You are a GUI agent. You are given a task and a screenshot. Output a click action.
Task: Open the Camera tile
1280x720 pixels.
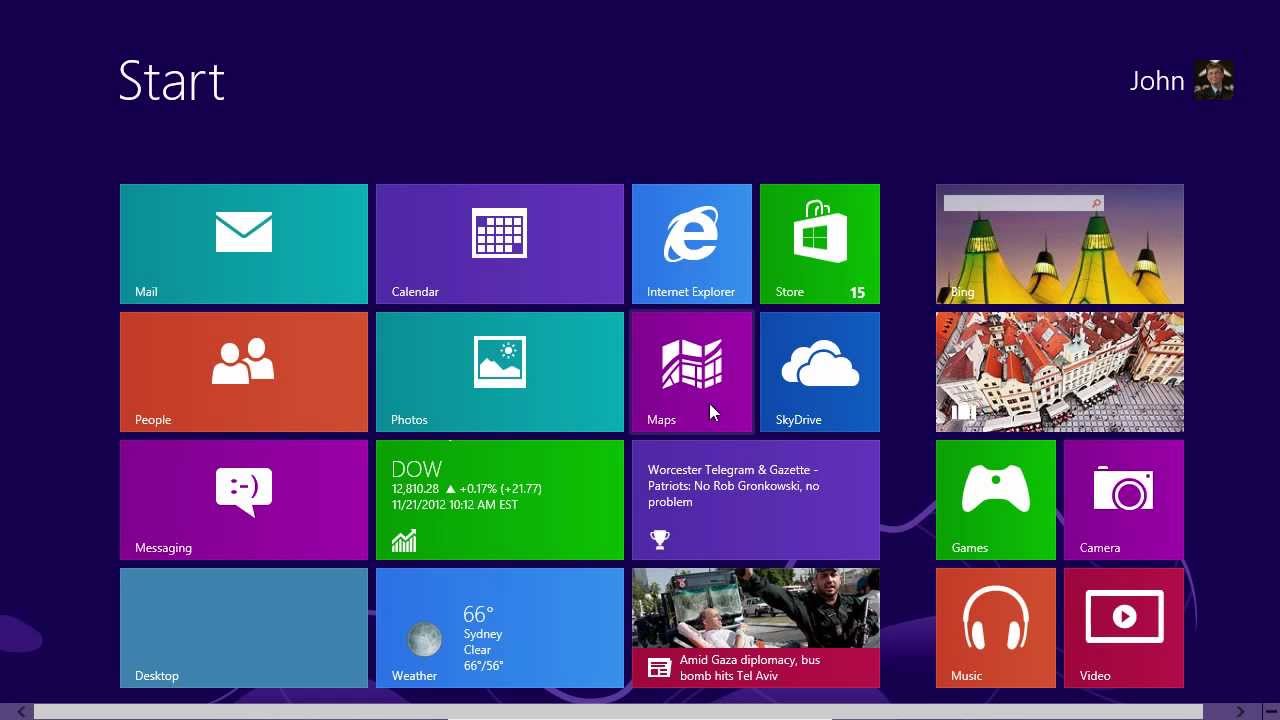coord(1124,500)
